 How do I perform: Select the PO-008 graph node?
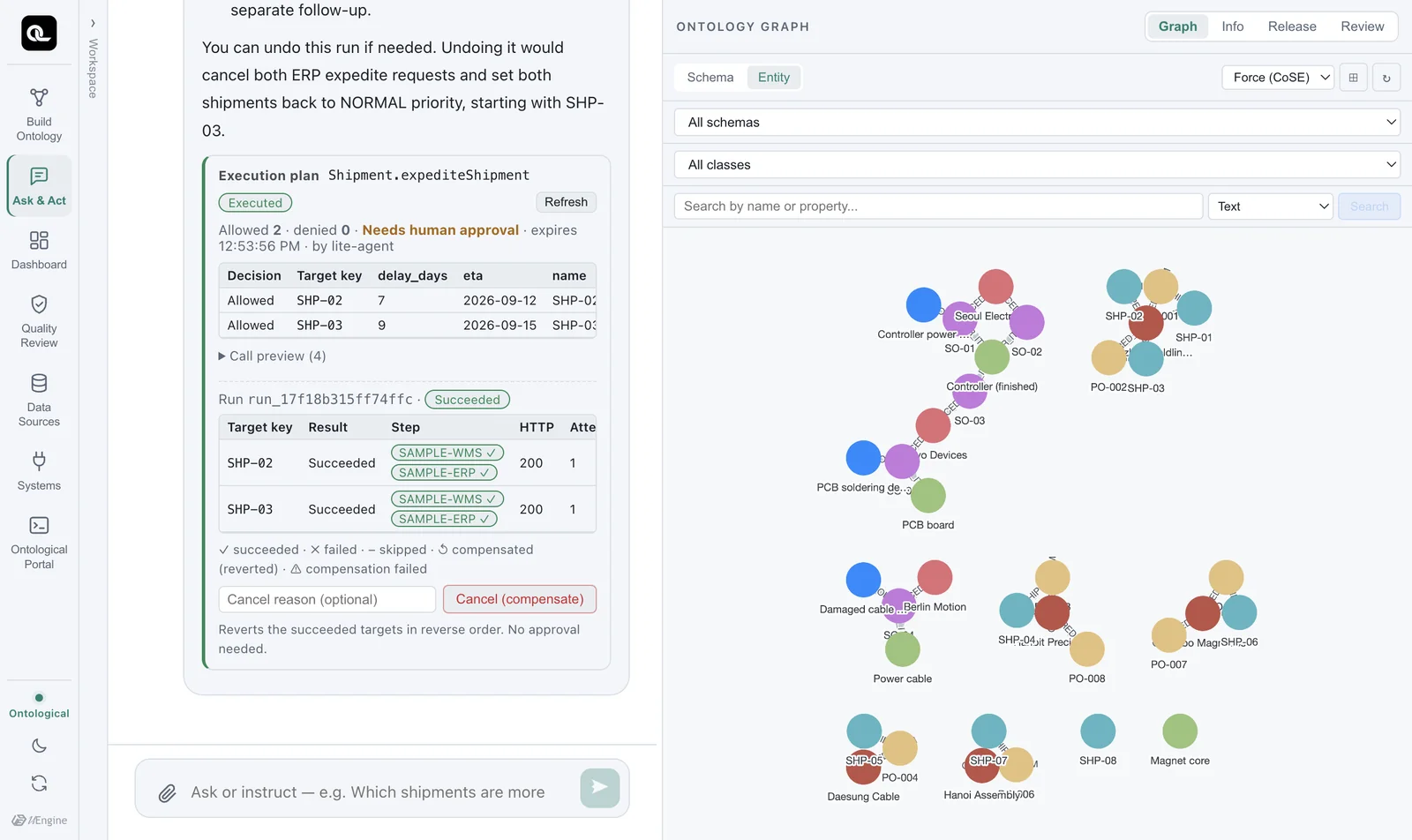(1086, 649)
